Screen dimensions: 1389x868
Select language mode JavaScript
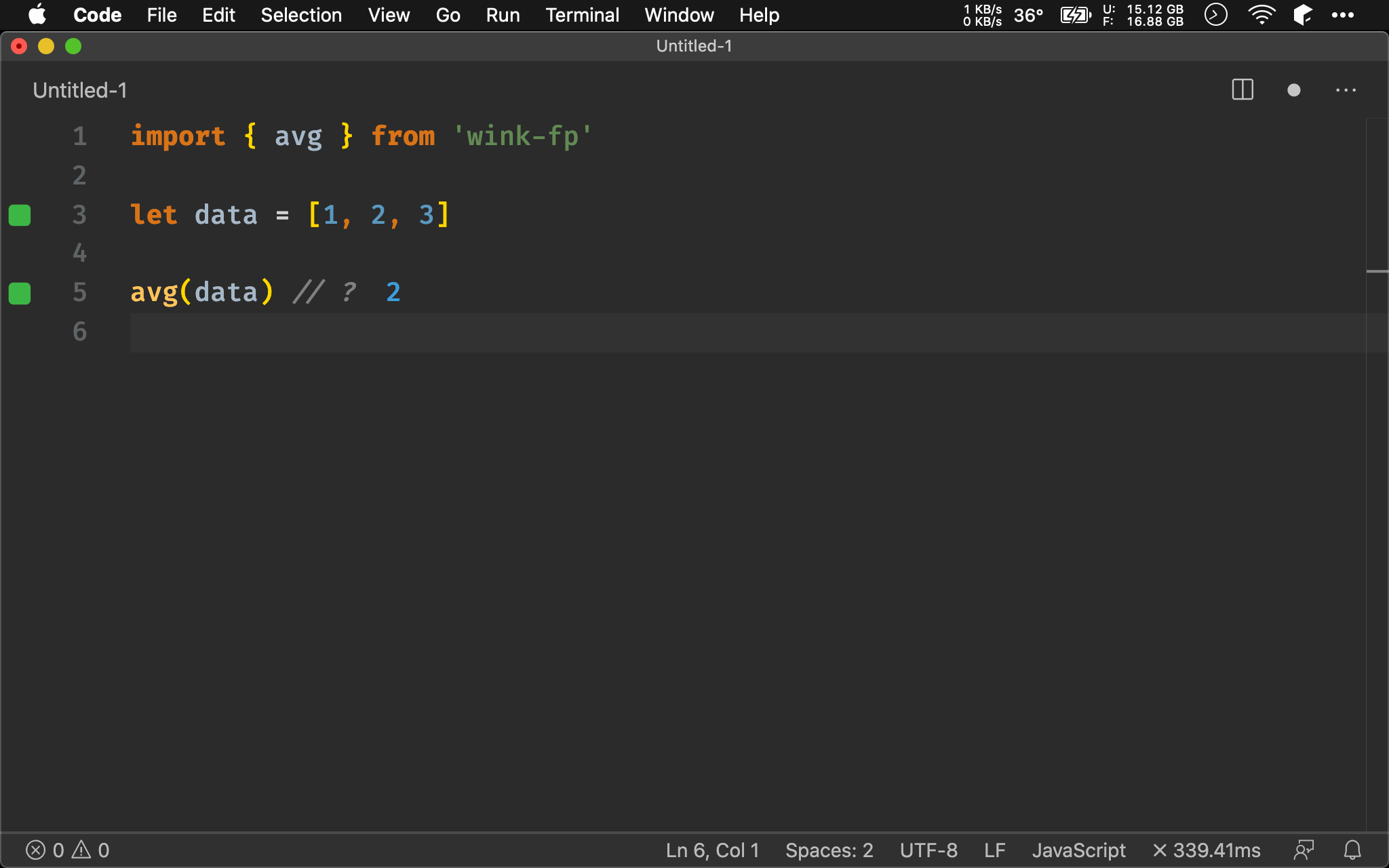tap(1078, 850)
